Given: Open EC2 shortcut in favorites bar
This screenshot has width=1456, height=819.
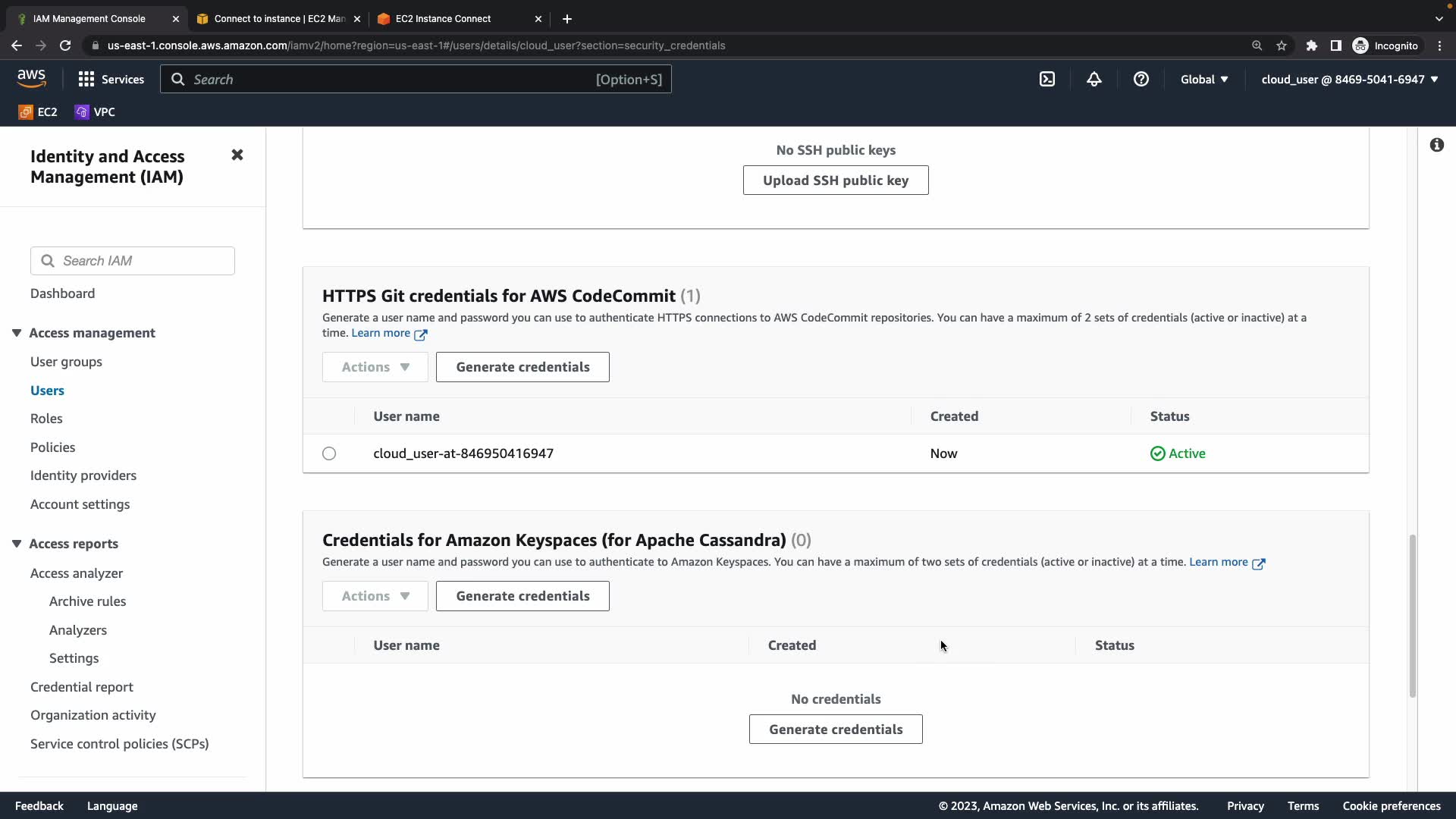Looking at the screenshot, I should click(38, 112).
